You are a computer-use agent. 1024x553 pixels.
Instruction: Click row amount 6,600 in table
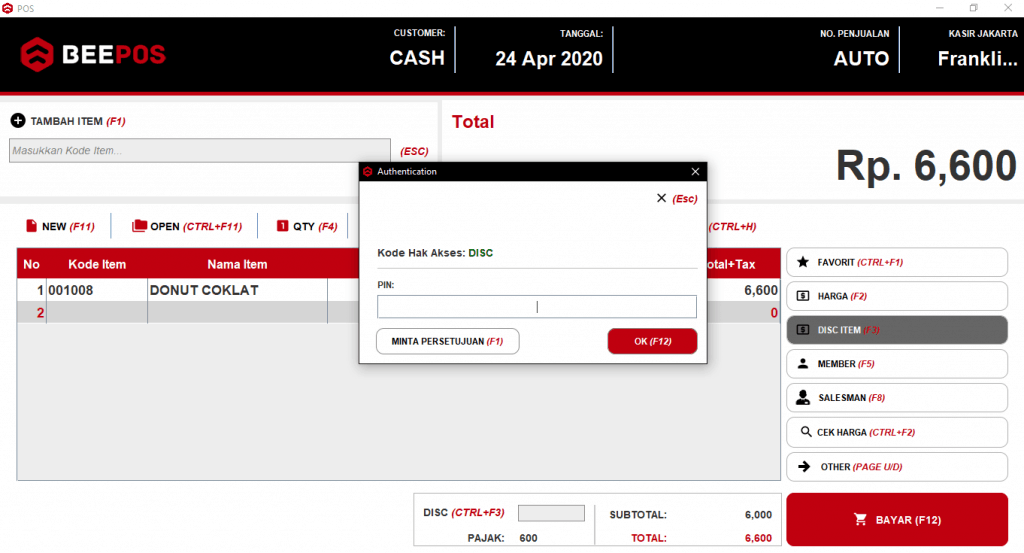(x=761, y=290)
